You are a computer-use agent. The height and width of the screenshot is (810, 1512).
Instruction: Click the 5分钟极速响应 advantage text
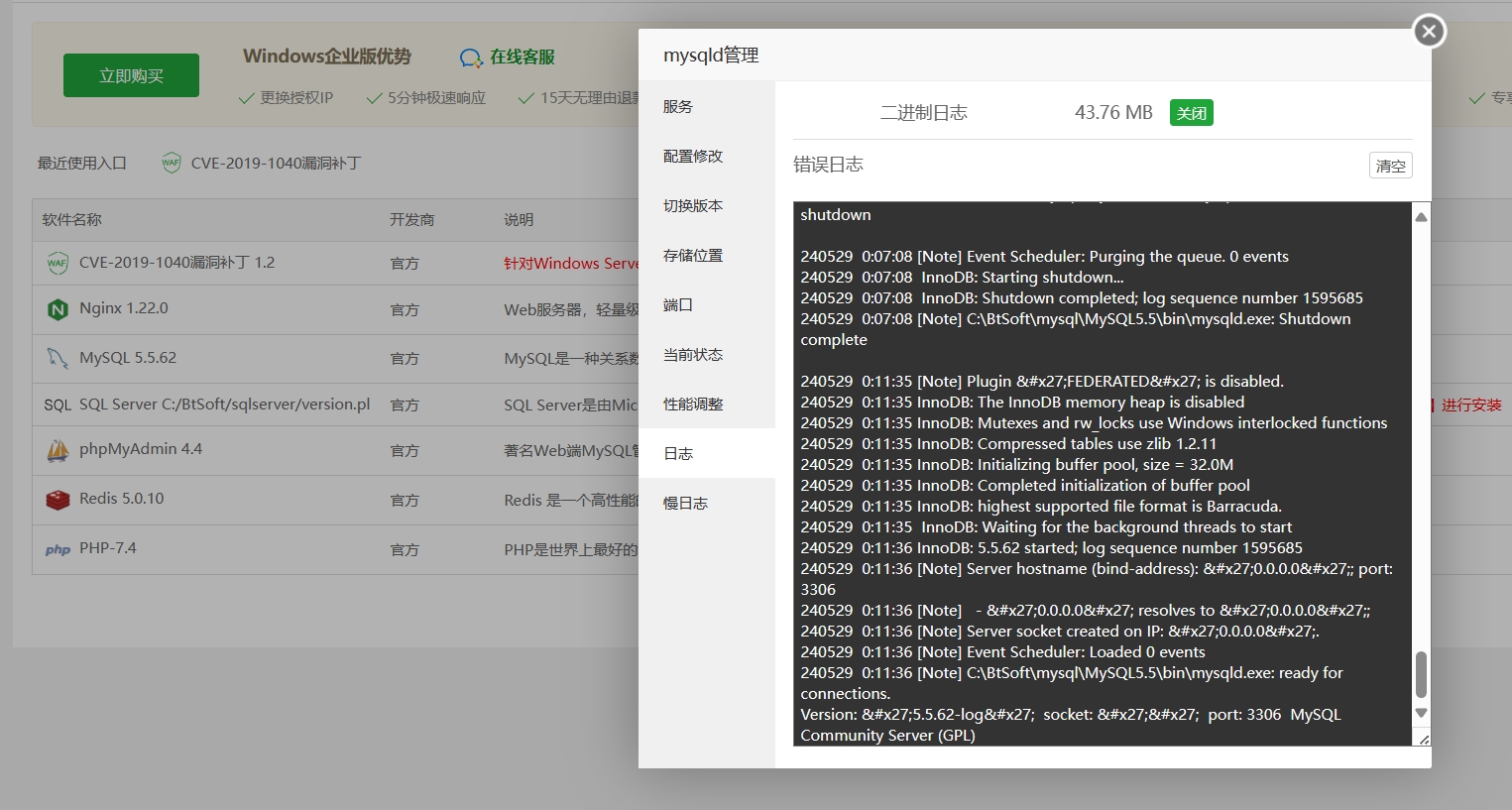[436, 98]
